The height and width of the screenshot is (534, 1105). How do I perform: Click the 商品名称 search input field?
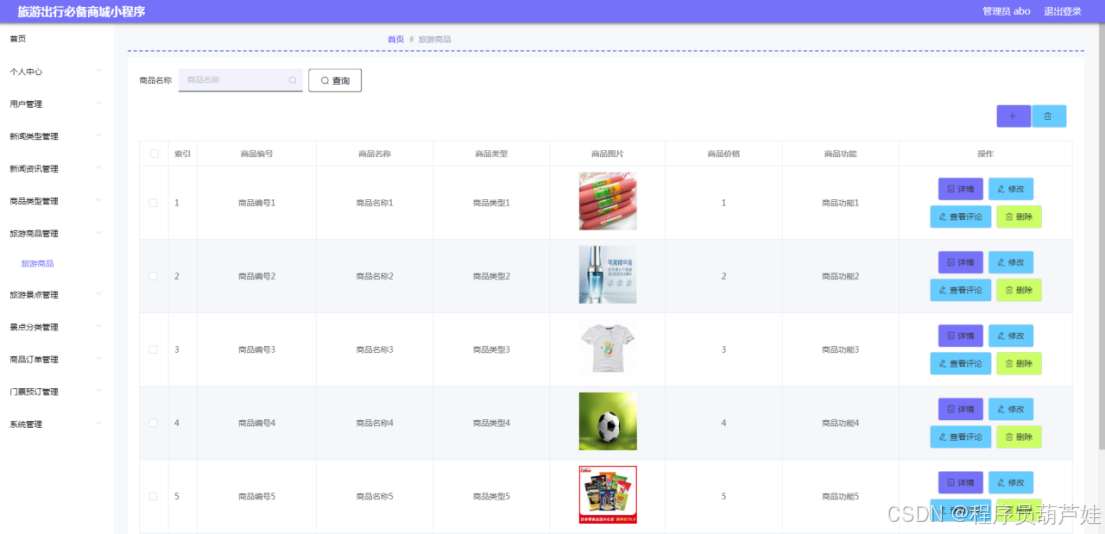[240, 80]
